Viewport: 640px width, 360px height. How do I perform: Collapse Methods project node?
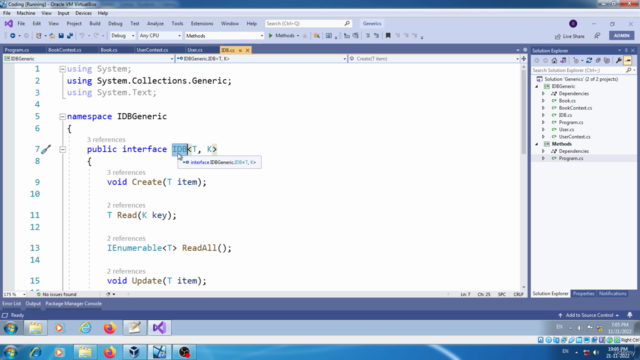(537, 144)
